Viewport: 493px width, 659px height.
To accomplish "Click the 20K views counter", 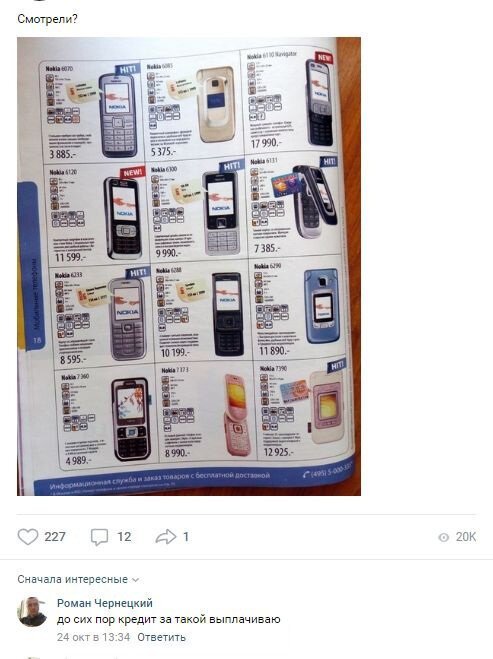I will [466, 537].
